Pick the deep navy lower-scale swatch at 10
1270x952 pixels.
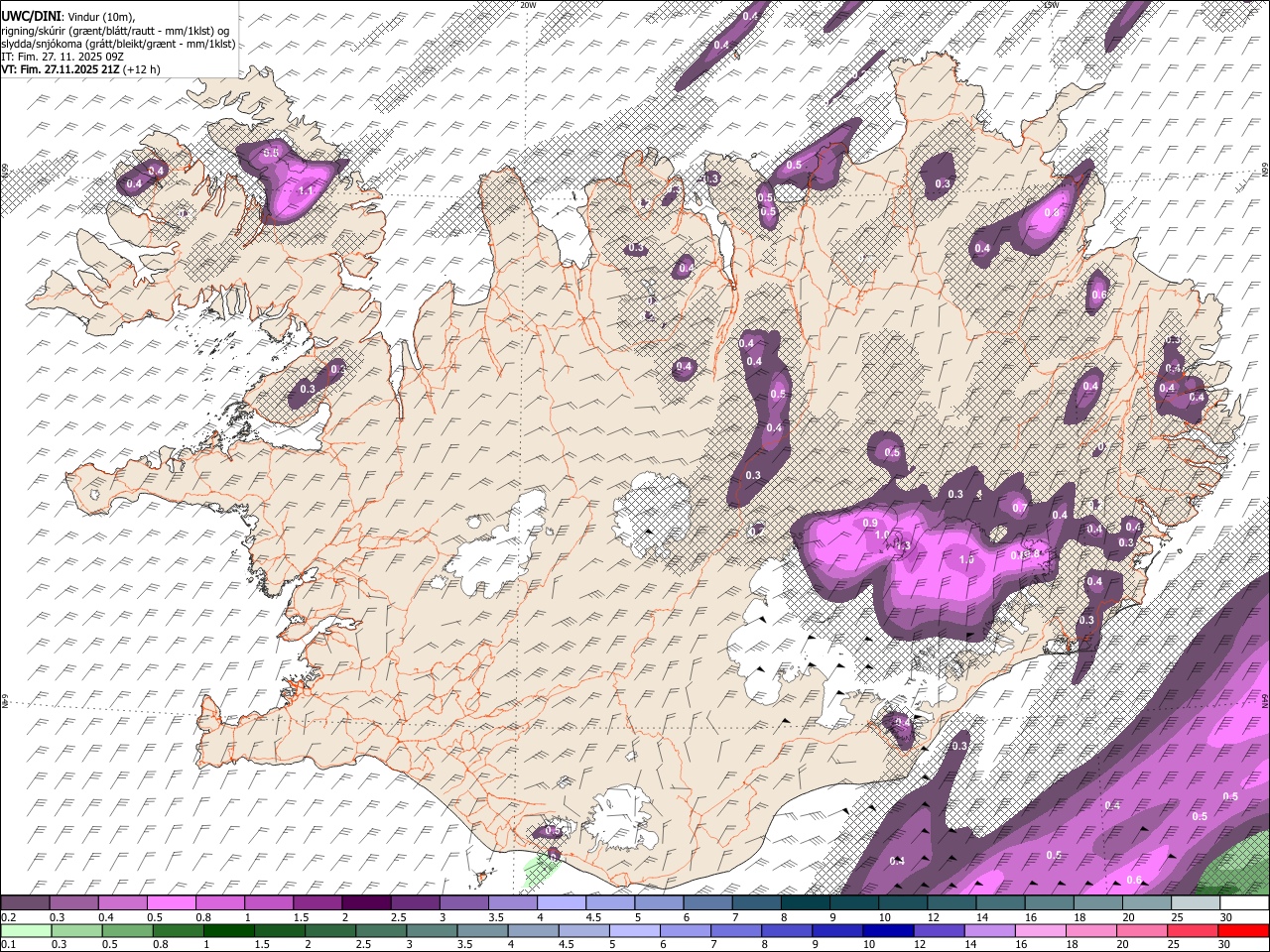887,930
